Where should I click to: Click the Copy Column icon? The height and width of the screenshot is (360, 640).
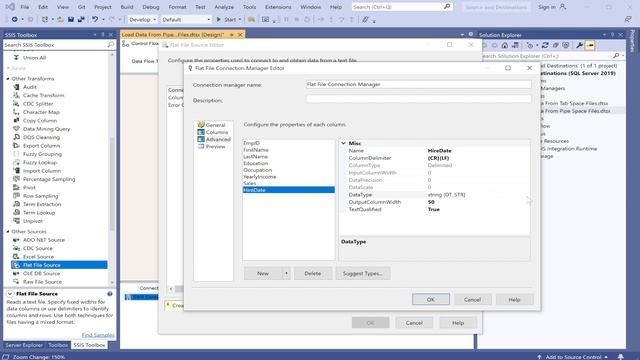[x=16, y=120]
